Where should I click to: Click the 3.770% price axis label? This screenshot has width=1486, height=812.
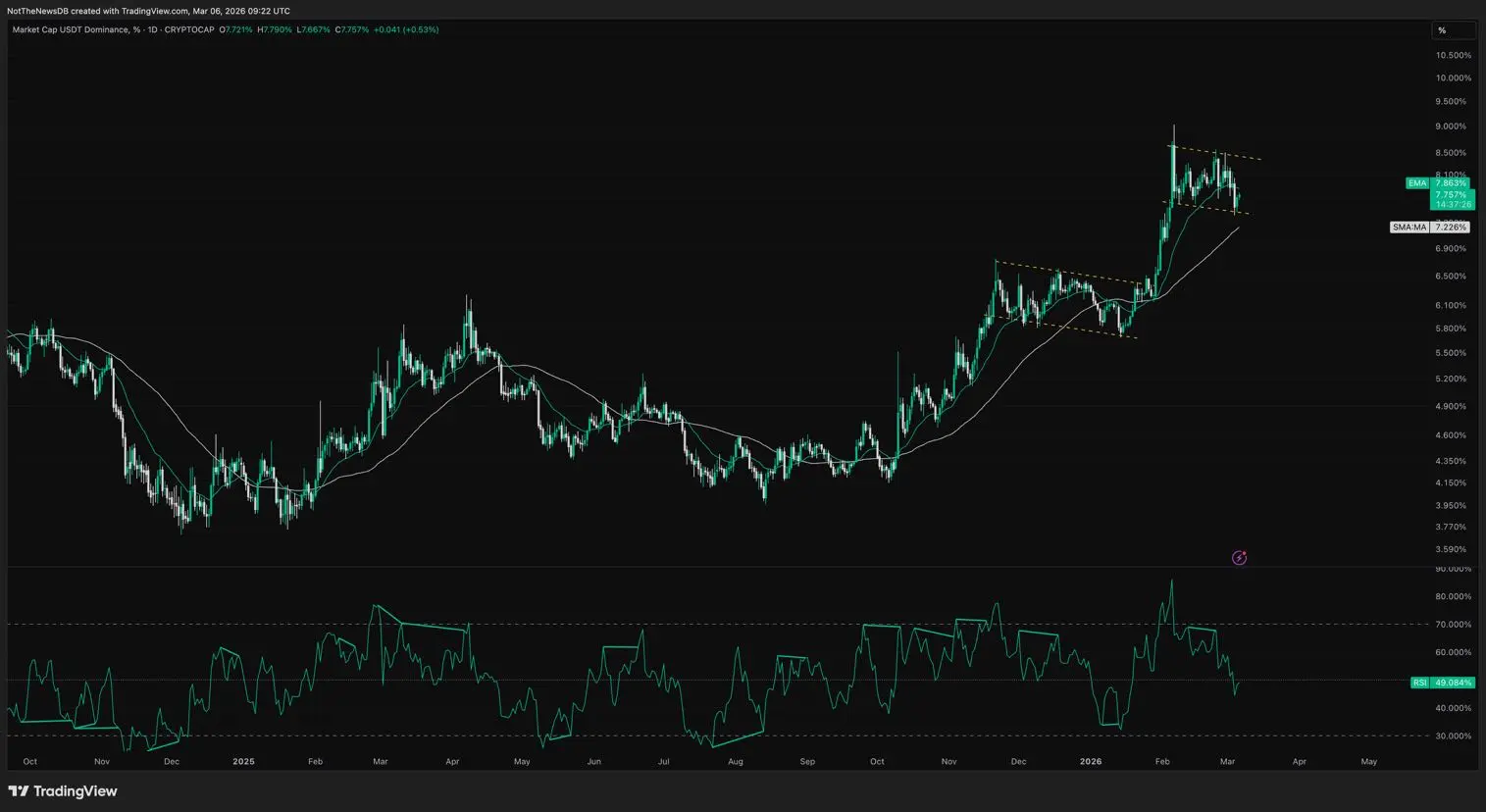[1451, 528]
